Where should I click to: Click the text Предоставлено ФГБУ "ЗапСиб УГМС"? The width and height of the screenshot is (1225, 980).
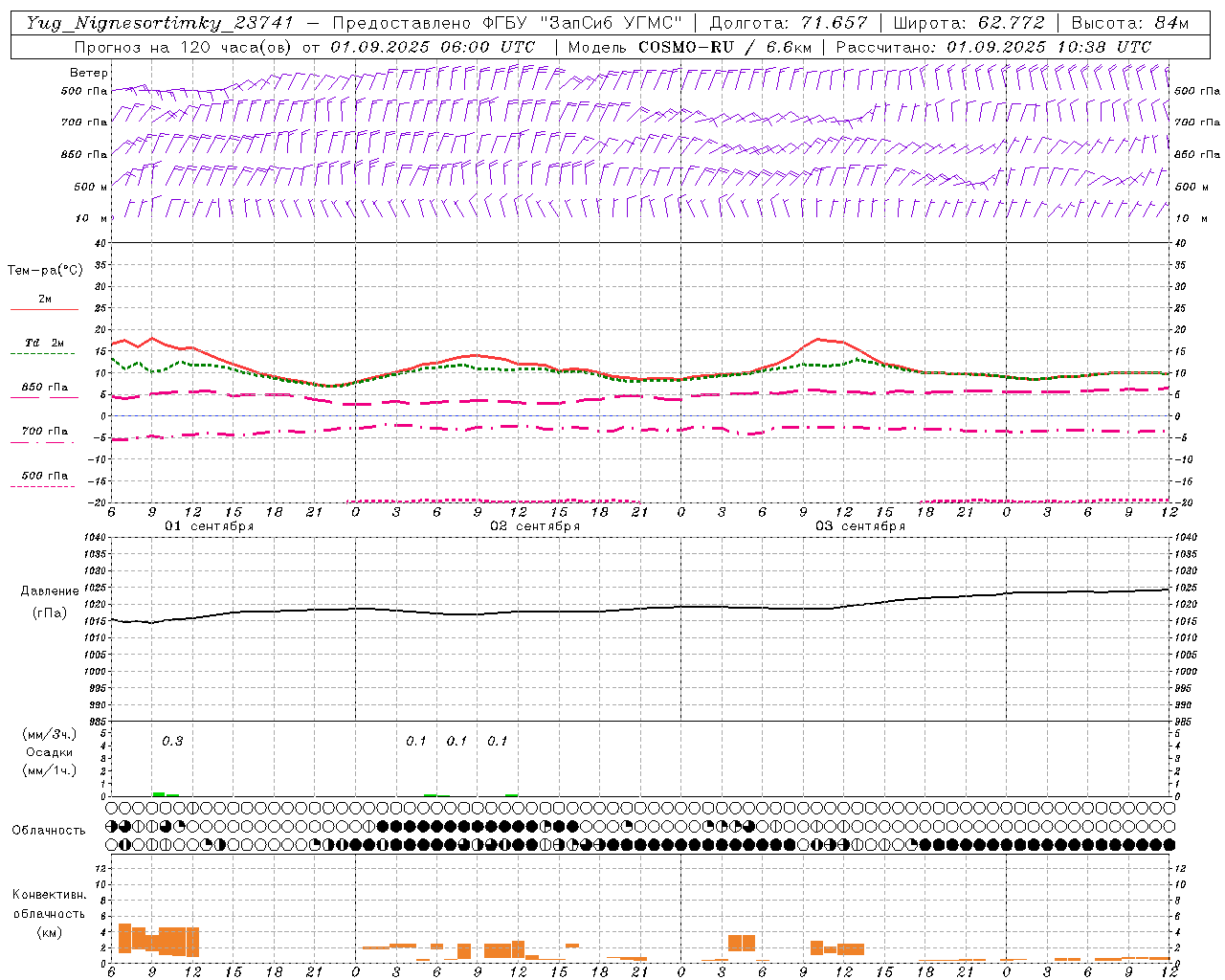(x=506, y=23)
